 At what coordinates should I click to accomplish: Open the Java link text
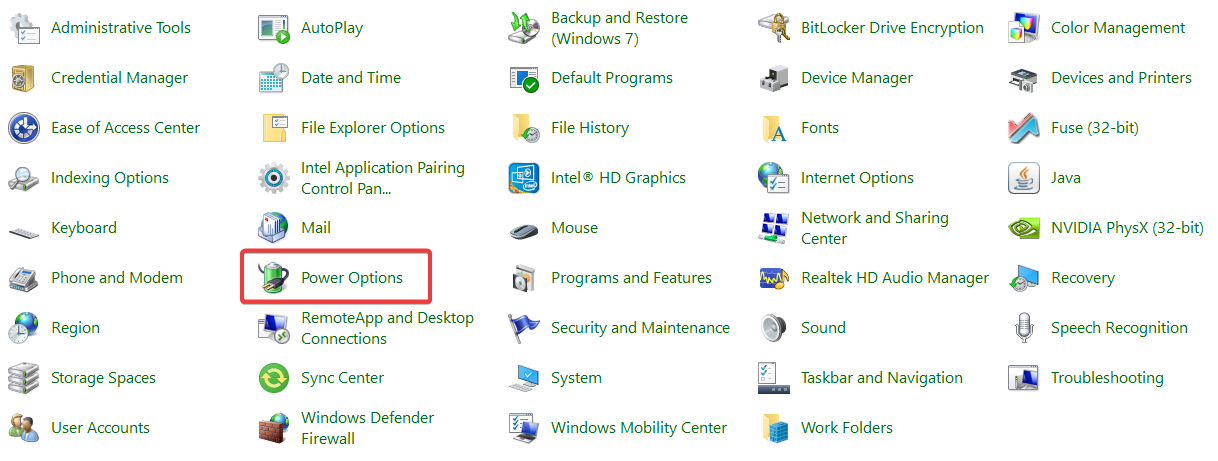[1066, 178]
